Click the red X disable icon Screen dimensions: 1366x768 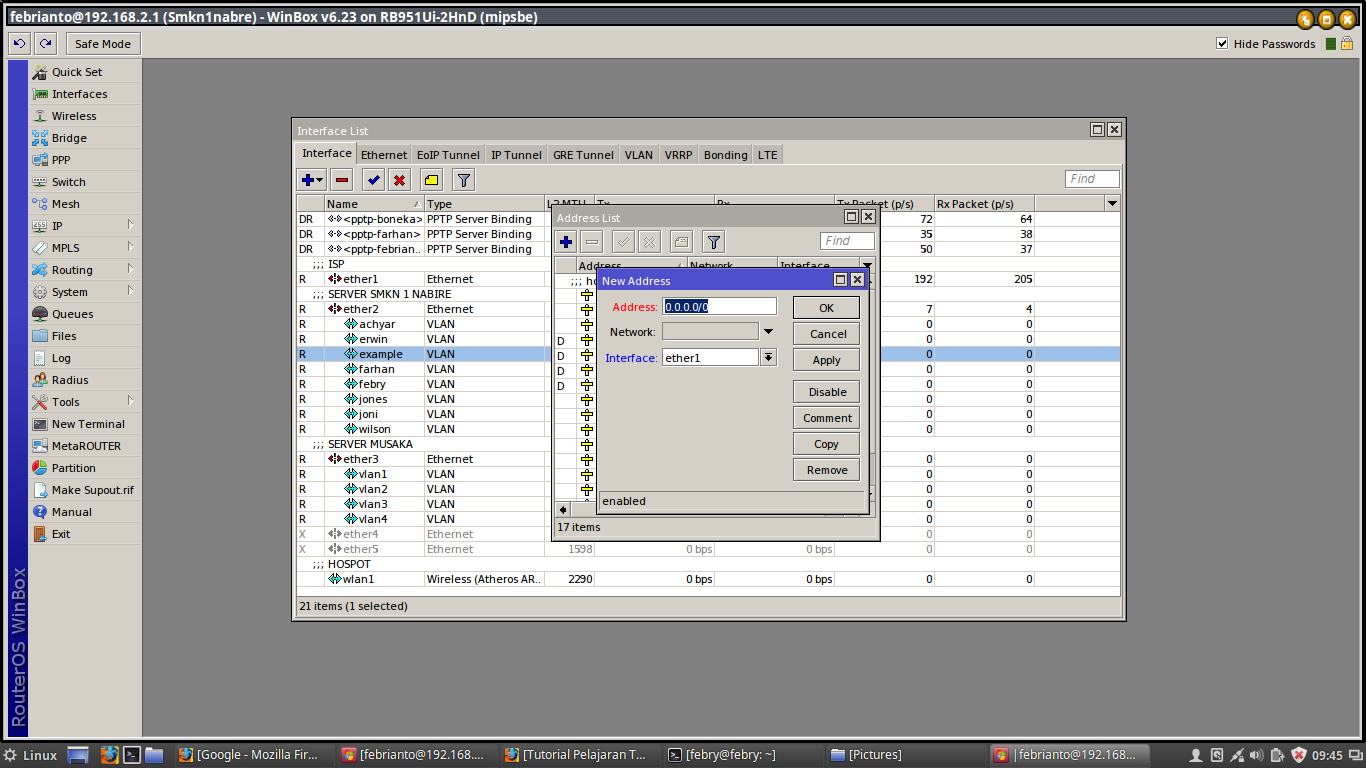click(399, 180)
